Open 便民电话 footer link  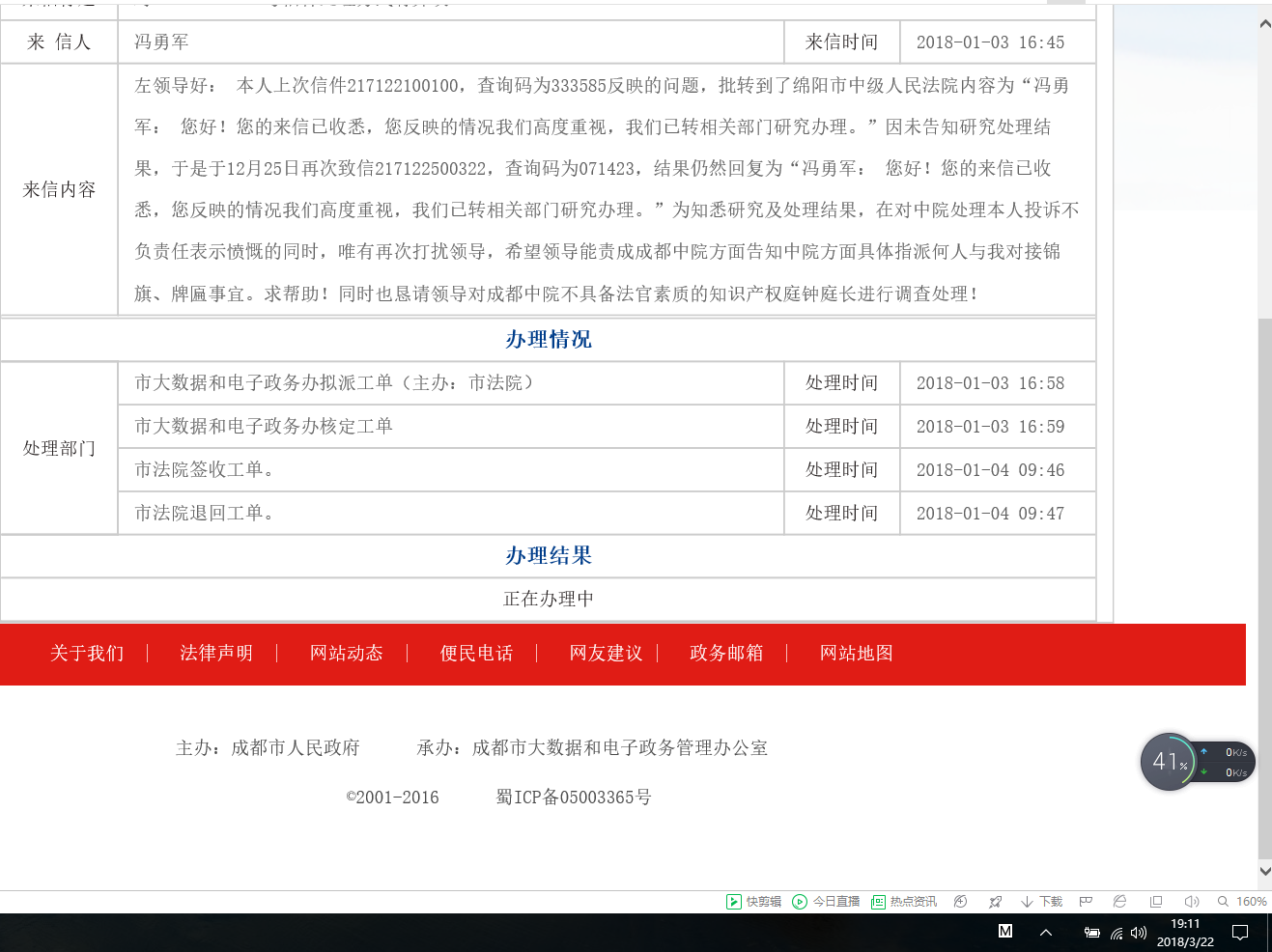476,654
